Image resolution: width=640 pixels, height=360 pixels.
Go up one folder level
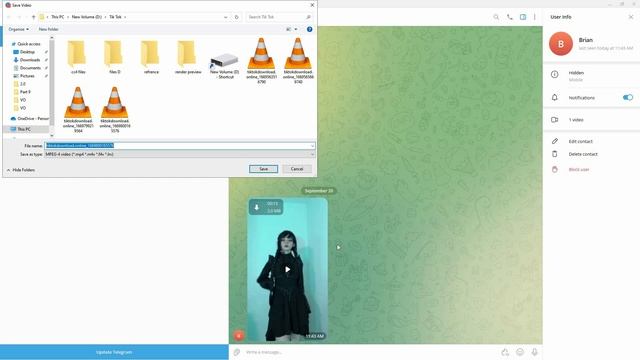[33, 17]
